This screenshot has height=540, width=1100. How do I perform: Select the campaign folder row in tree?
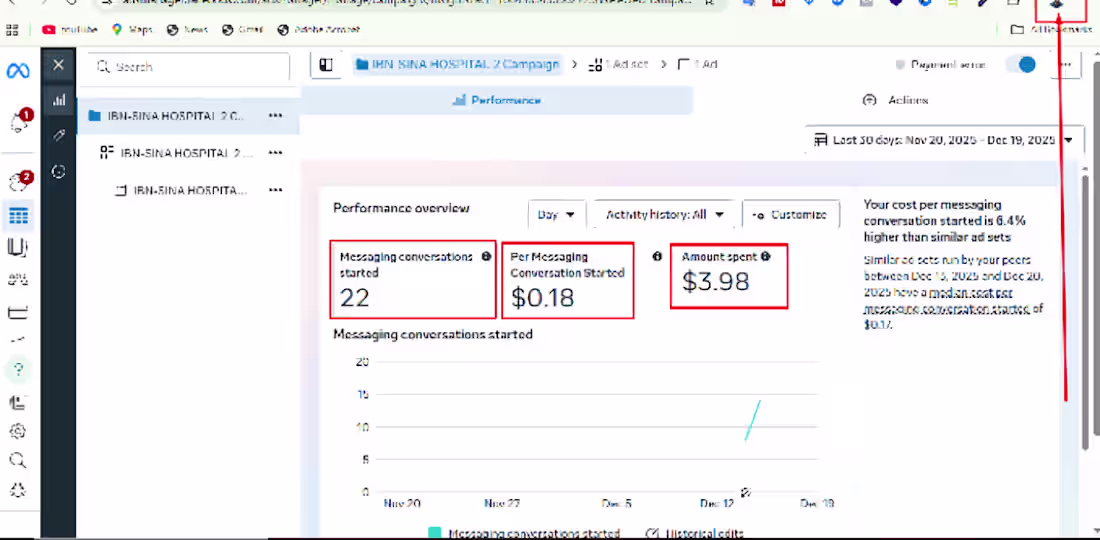tap(188, 116)
